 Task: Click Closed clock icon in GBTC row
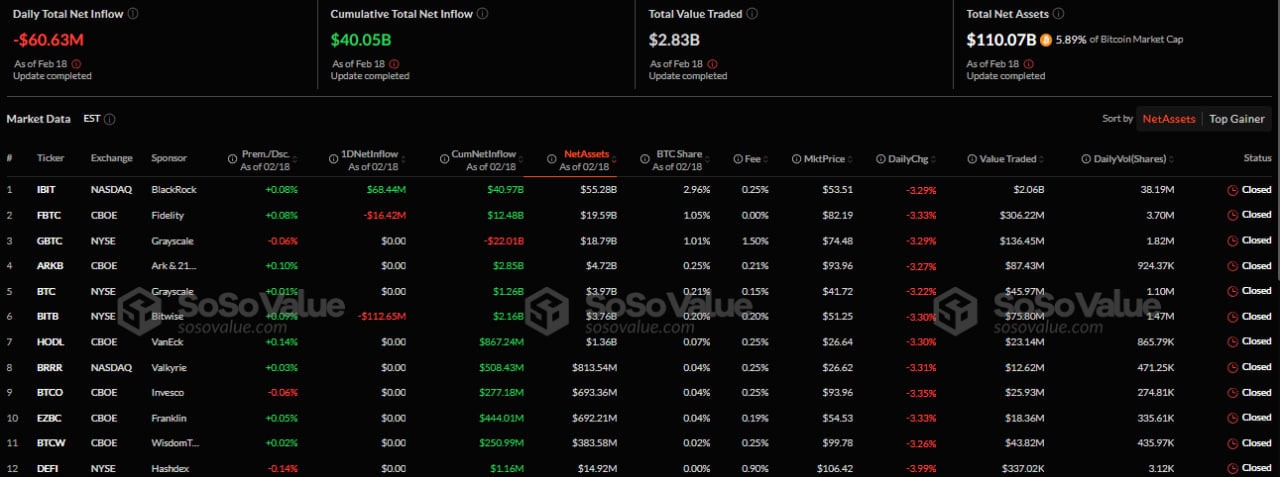(x=1232, y=240)
